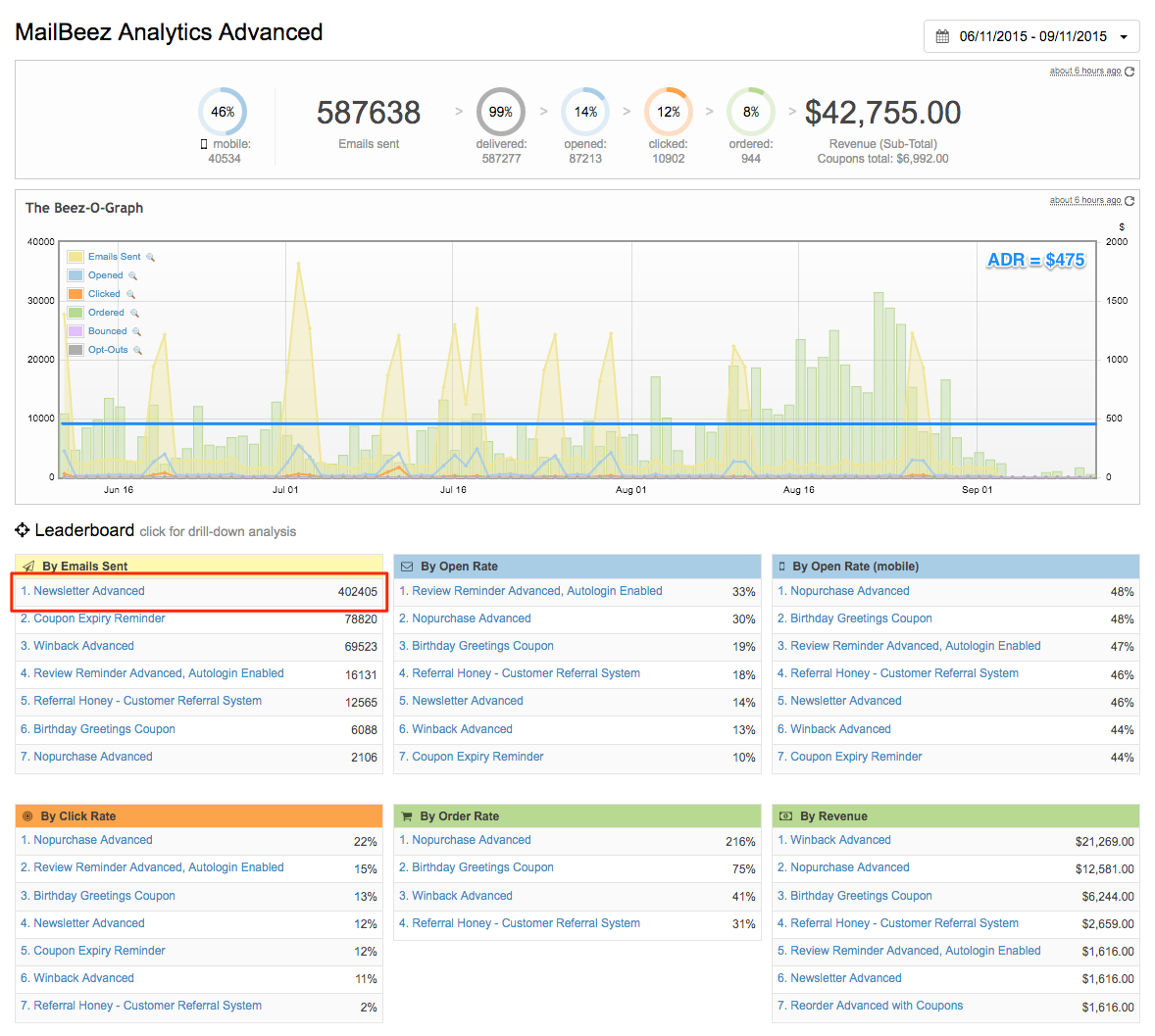Viewport: 1155px width, 1036px height.
Task: Click paper plane icon in By Emails Sent
Action: tap(28, 567)
